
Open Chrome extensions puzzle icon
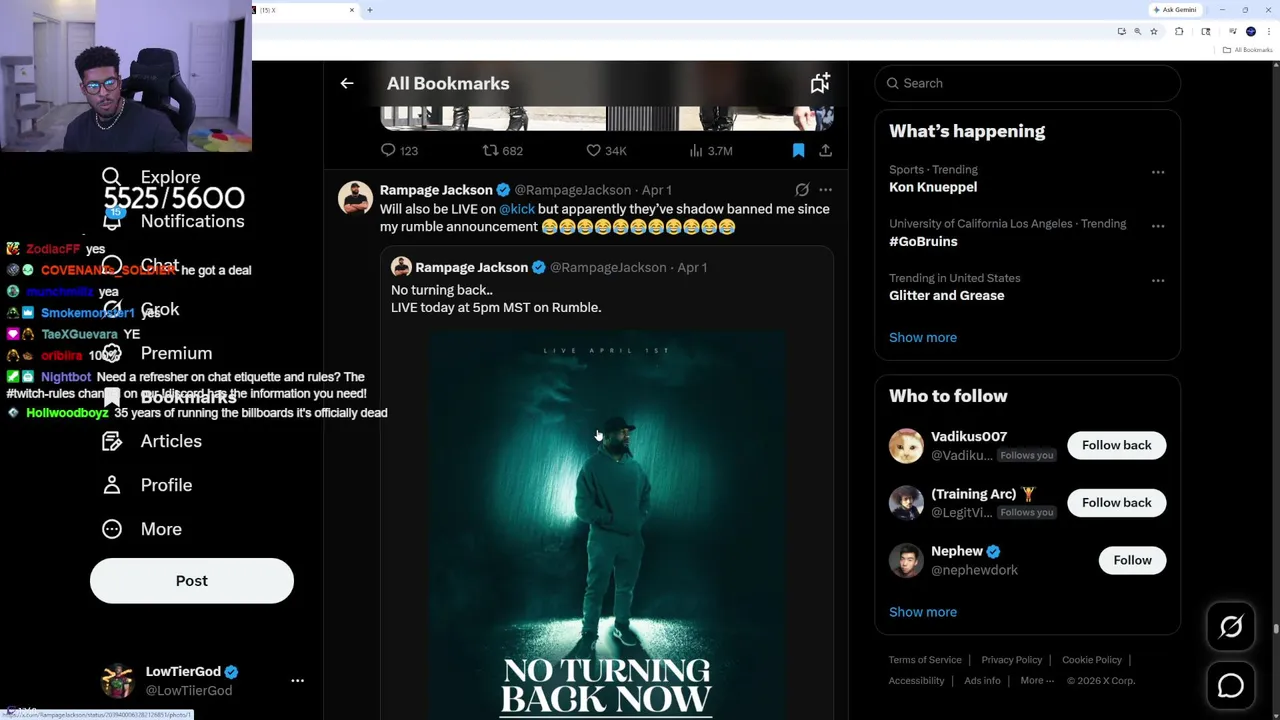pyautogui.click(x=1179, y=31)
